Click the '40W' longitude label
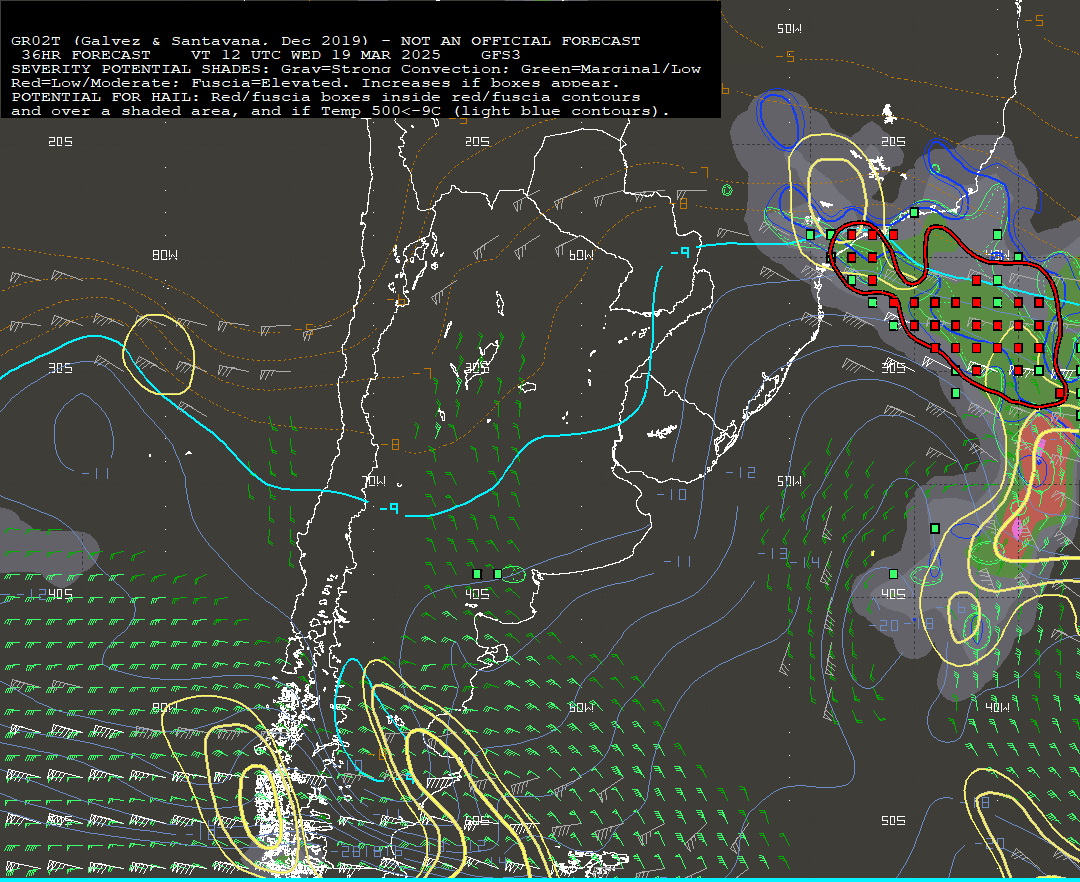This screenshot has width=1080, height=882. tap(997, 707)
